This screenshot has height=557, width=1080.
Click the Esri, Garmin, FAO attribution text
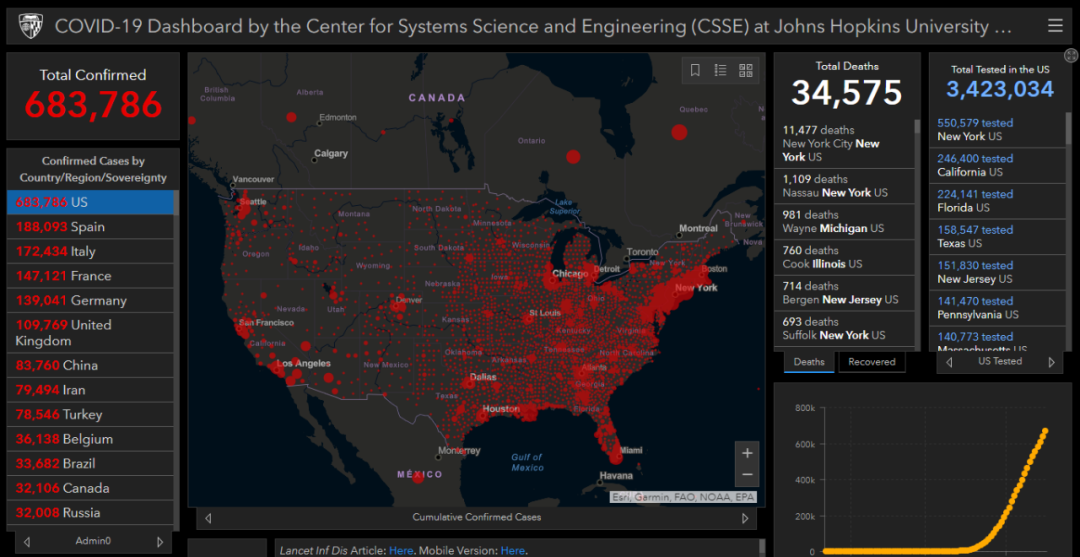[x=683, y=496]
